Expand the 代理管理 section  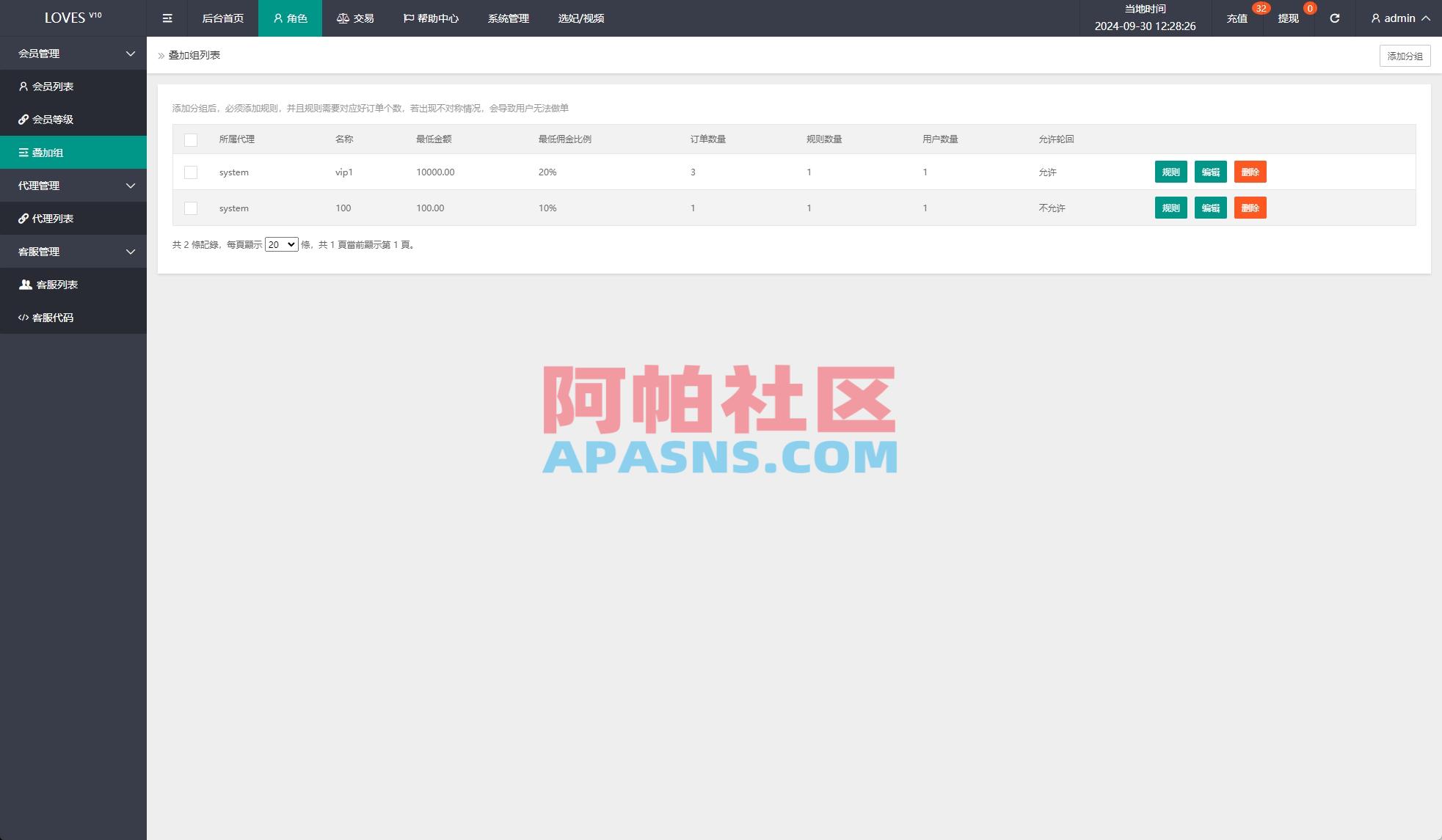pyautogui.click(x=73, y=185)
